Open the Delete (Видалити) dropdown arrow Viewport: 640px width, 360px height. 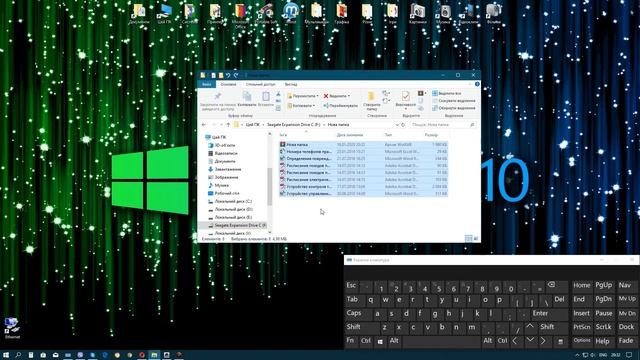pyautogui.click(x=349, y=96)
